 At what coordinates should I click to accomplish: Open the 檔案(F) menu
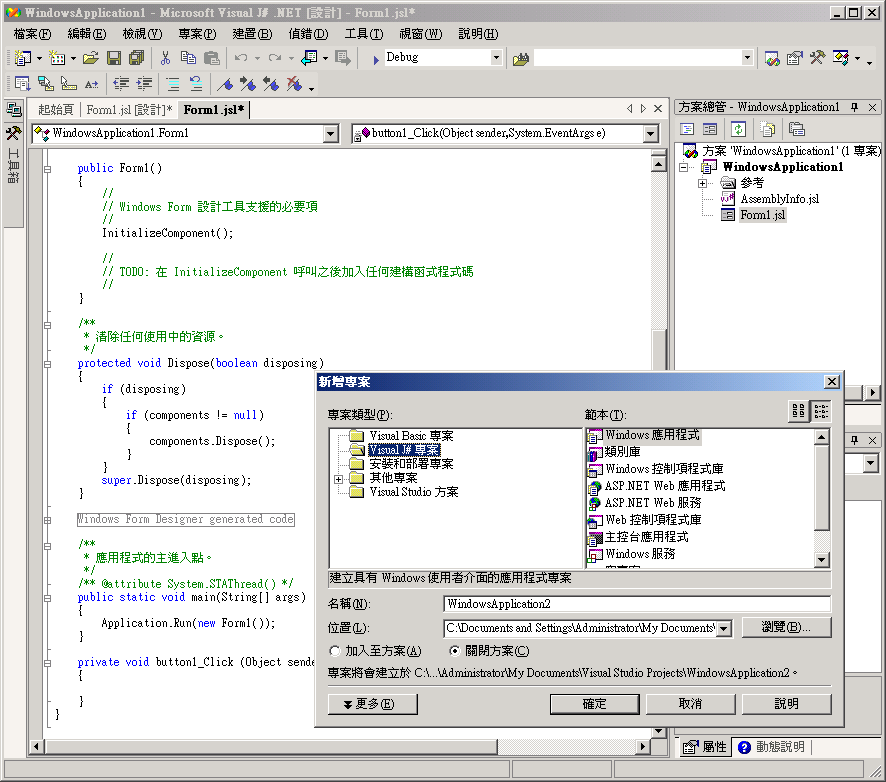(x=32, y=34)
